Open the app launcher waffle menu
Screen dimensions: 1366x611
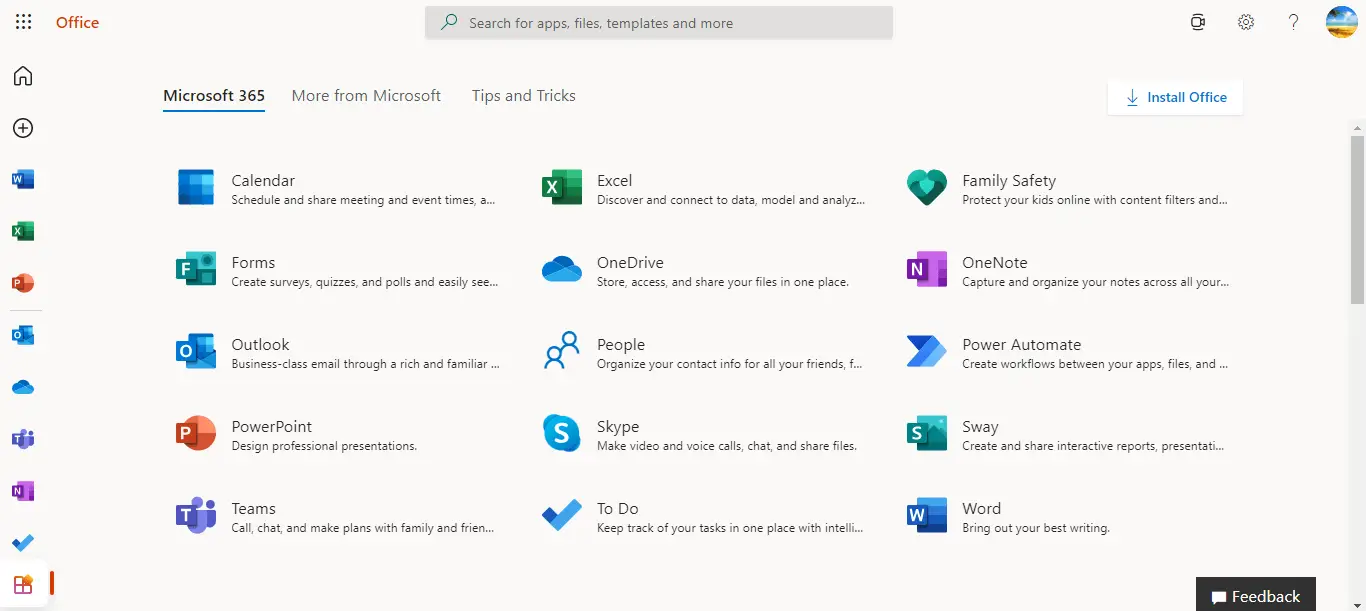pos(23,22)
